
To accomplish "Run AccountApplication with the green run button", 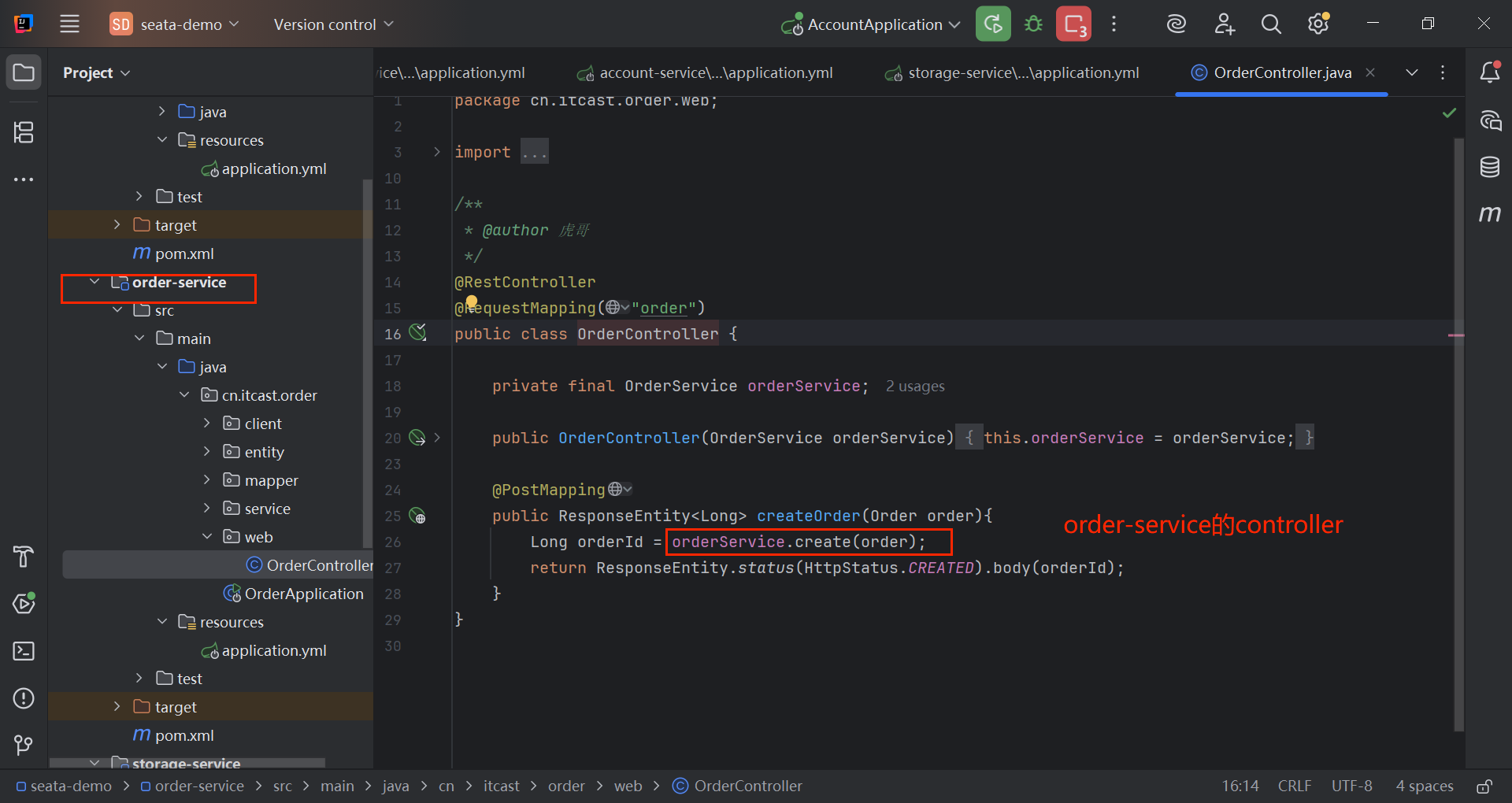I will (993, 24).
